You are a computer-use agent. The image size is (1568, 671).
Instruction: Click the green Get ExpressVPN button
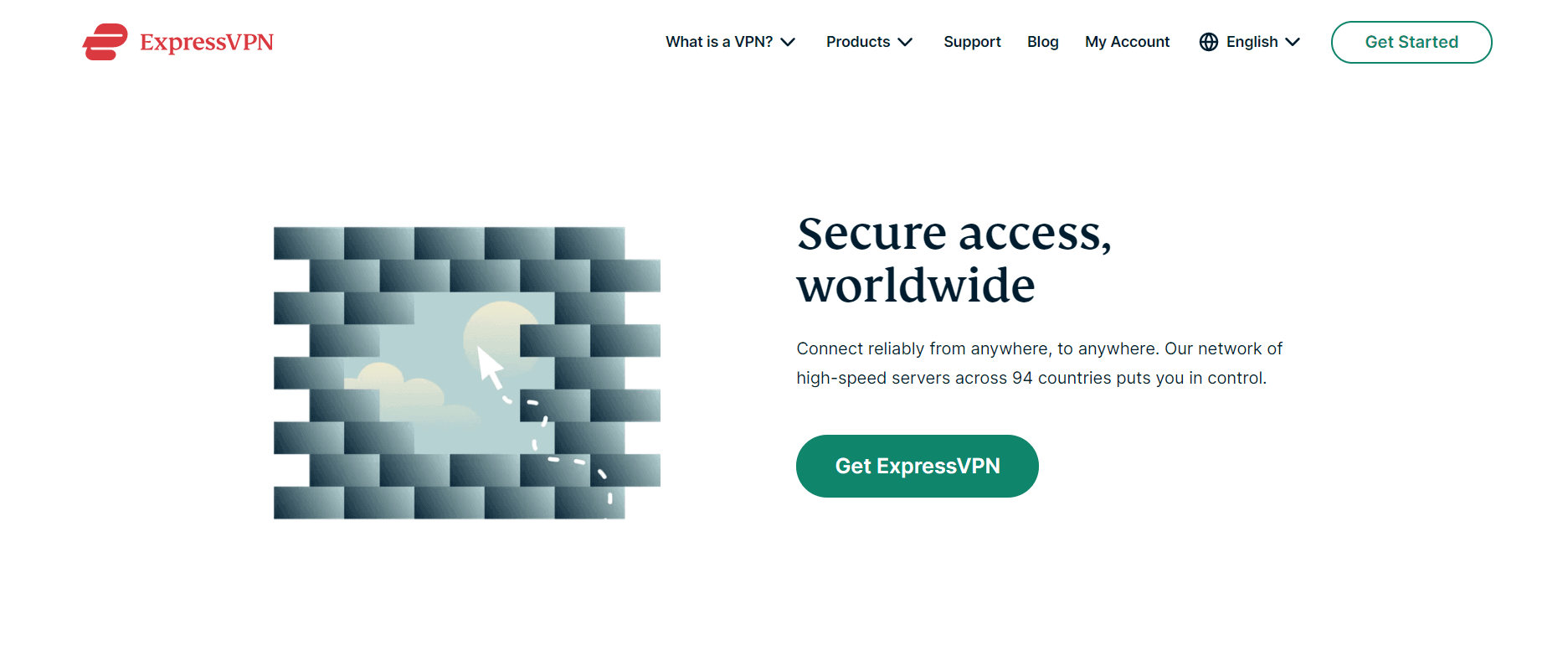click(918, 466)
